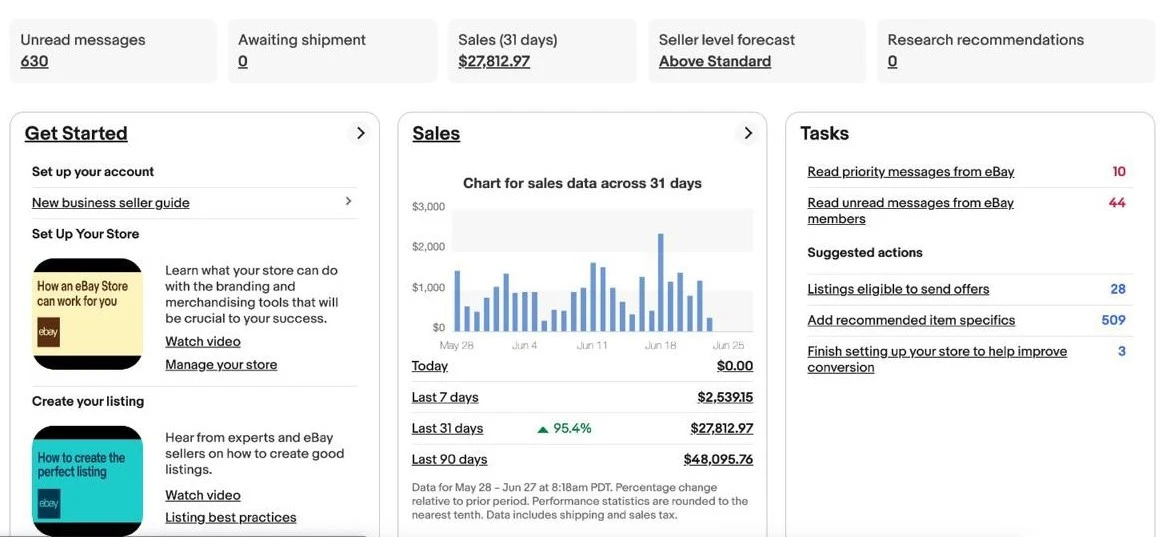This screenshot has height=537, width=1167.
Task: Open the New business seller guide chevron
Action: 348,202
